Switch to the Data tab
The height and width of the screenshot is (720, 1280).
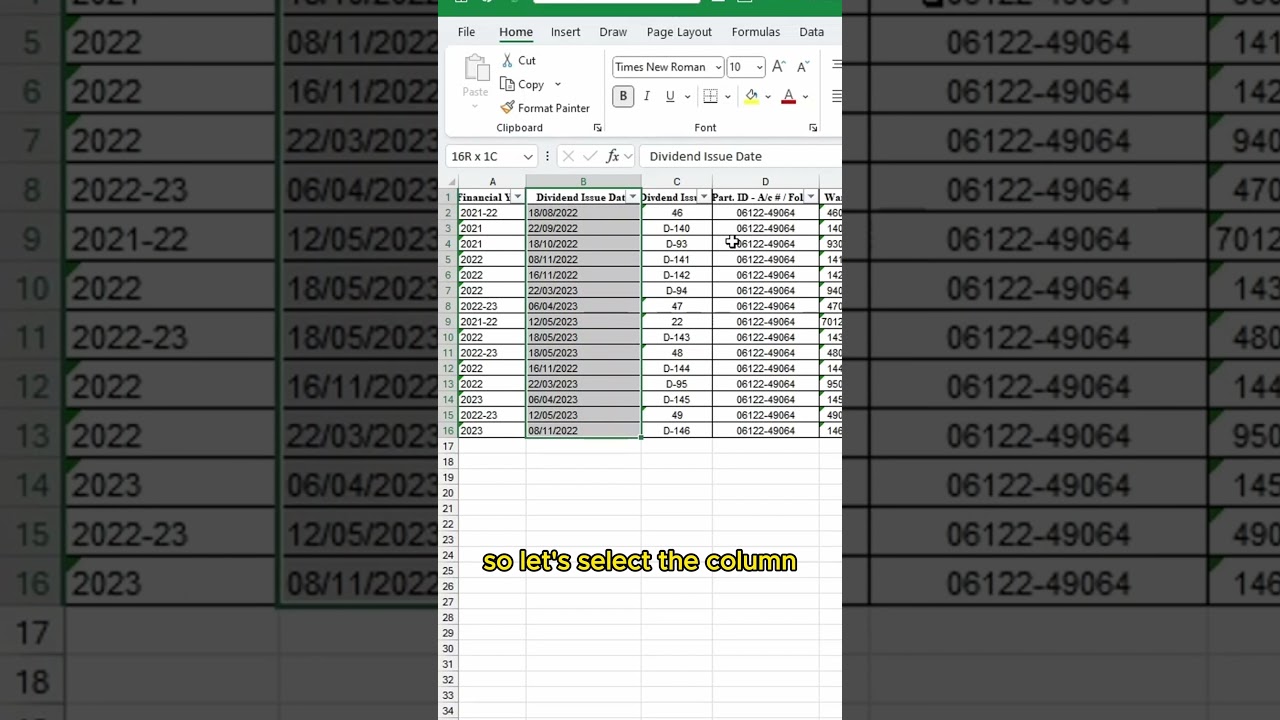click(x=811, y=32)
